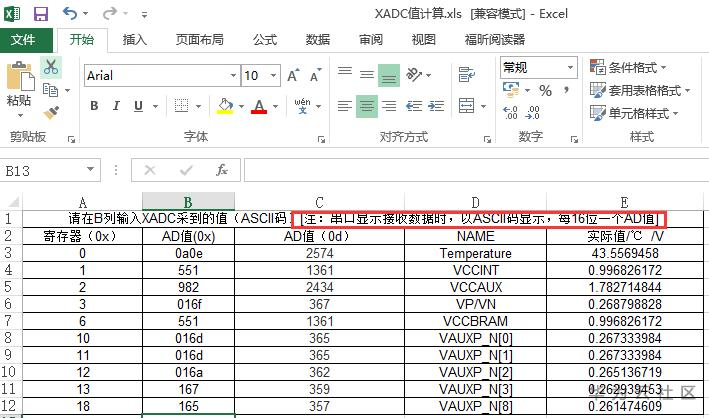Toggle the Center alignment icon
The height and width of the screenshot is (418, 709).
point(367,106)
